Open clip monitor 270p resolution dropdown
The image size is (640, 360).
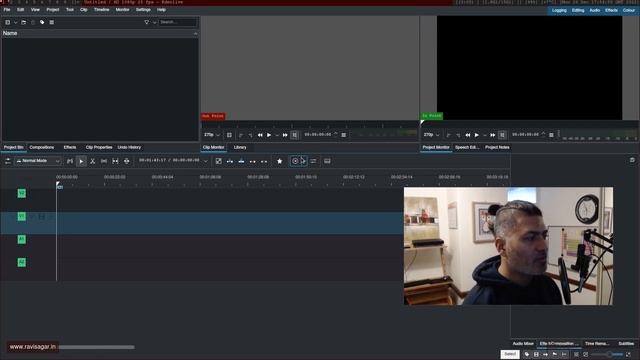tap(212, 135)
